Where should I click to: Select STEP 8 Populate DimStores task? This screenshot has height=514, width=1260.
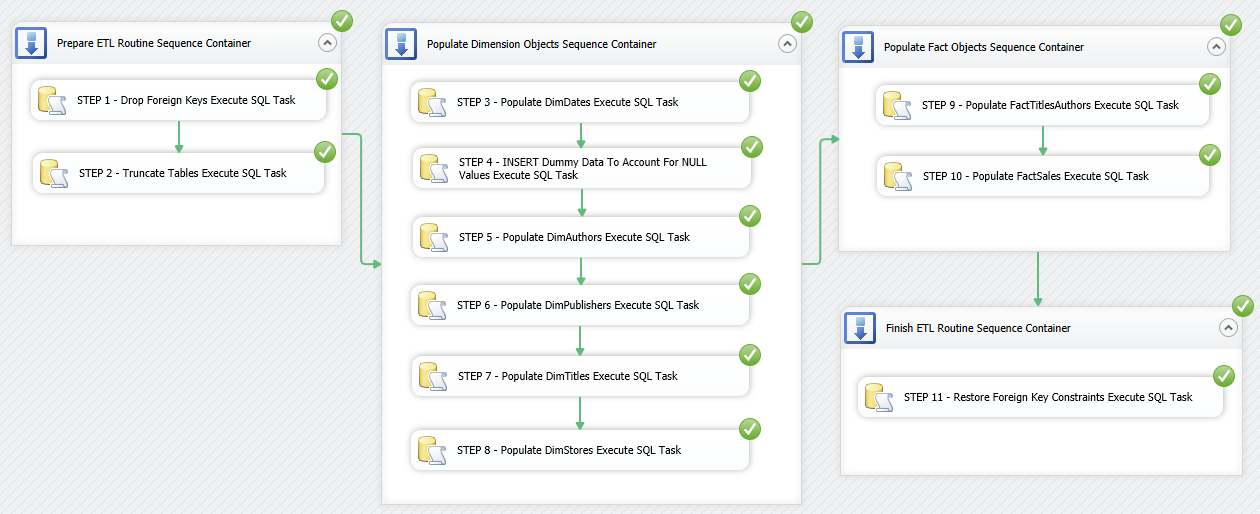[x=580, y=451]
